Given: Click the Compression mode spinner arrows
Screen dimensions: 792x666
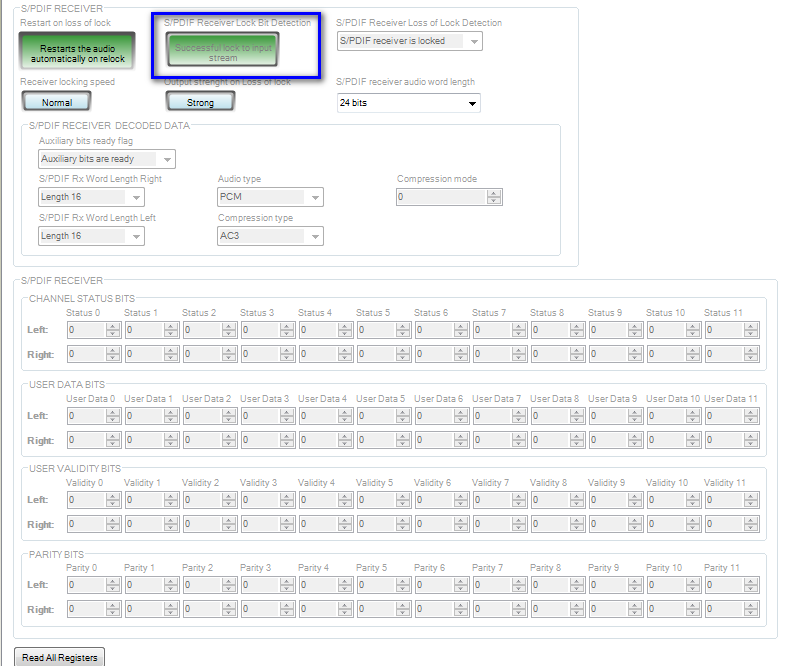Looking at the screenshot, I should click(x=494, y=197).
